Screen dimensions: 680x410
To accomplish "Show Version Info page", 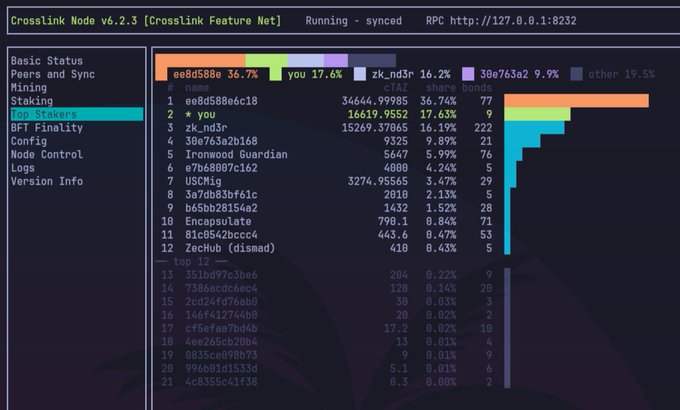I will pos(47,181).
